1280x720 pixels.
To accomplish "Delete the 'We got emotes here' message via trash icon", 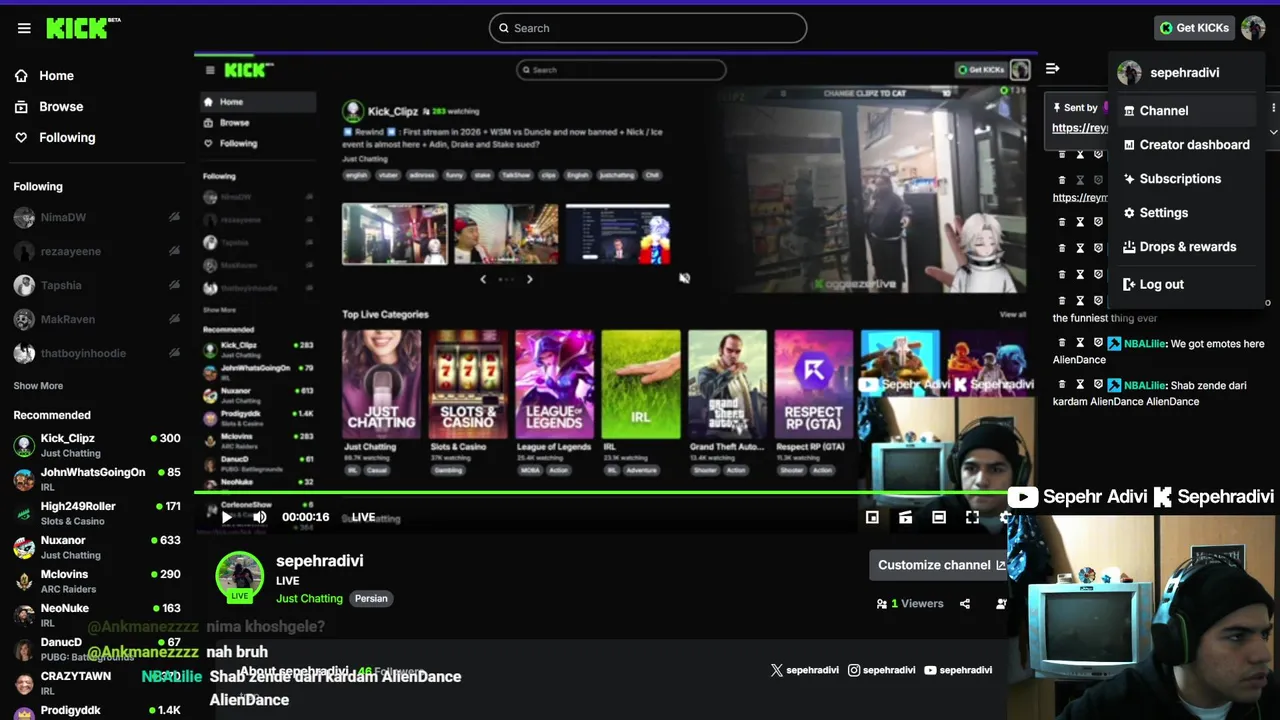I will click(1062, 343).
